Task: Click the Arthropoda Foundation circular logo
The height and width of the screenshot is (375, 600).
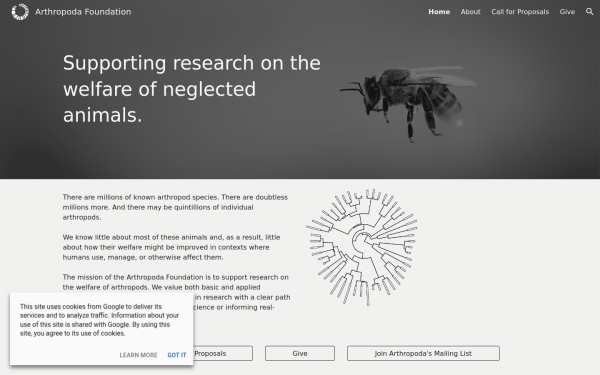Action: click(x=20, y=11)
